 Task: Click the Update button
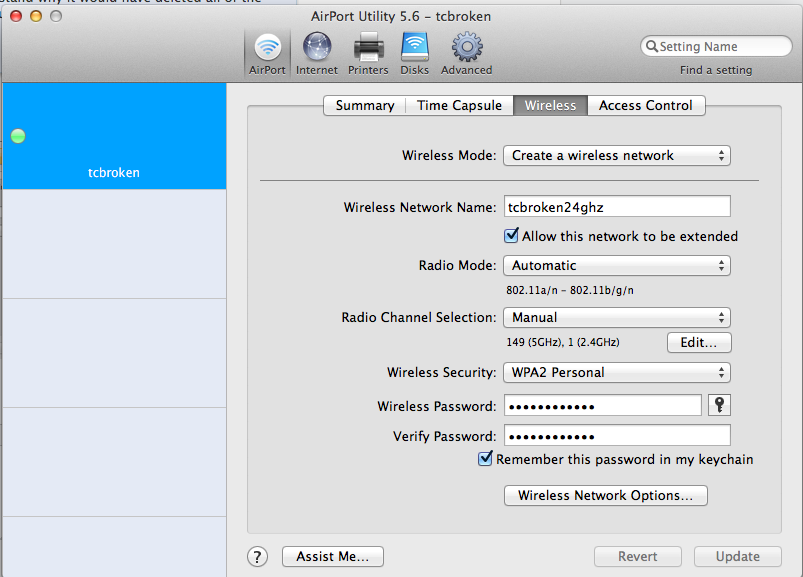738,557
